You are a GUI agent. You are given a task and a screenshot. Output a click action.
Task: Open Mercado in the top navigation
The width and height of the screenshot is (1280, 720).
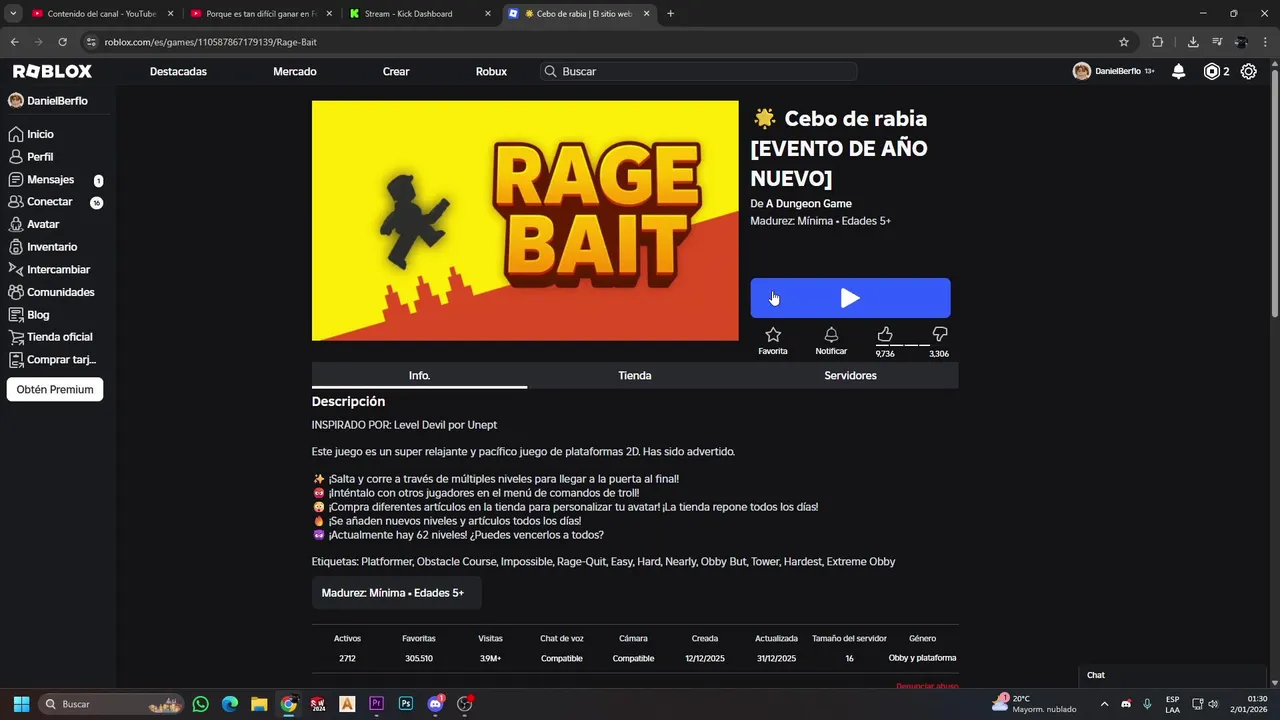(x=295, y=72)
